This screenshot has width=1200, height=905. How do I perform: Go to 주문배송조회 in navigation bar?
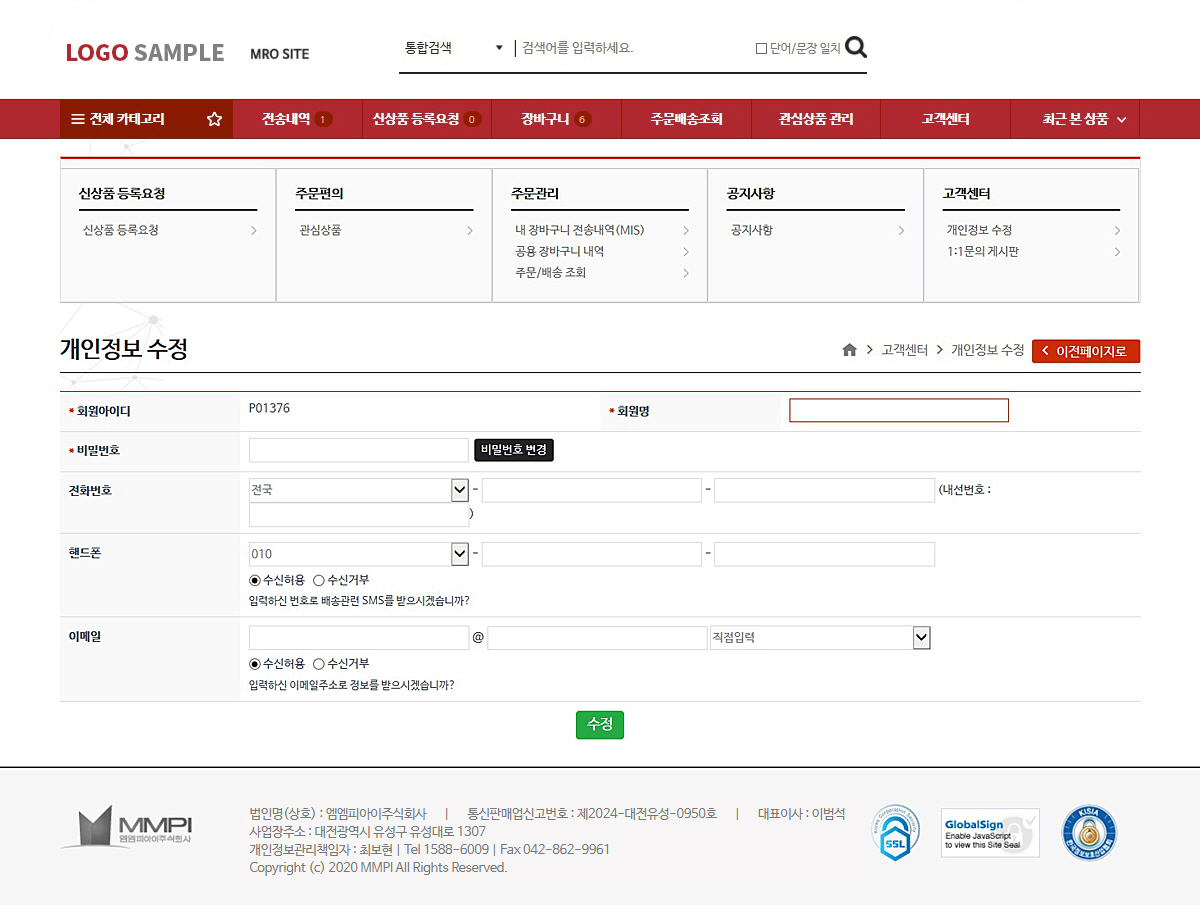tap(686, 119)
